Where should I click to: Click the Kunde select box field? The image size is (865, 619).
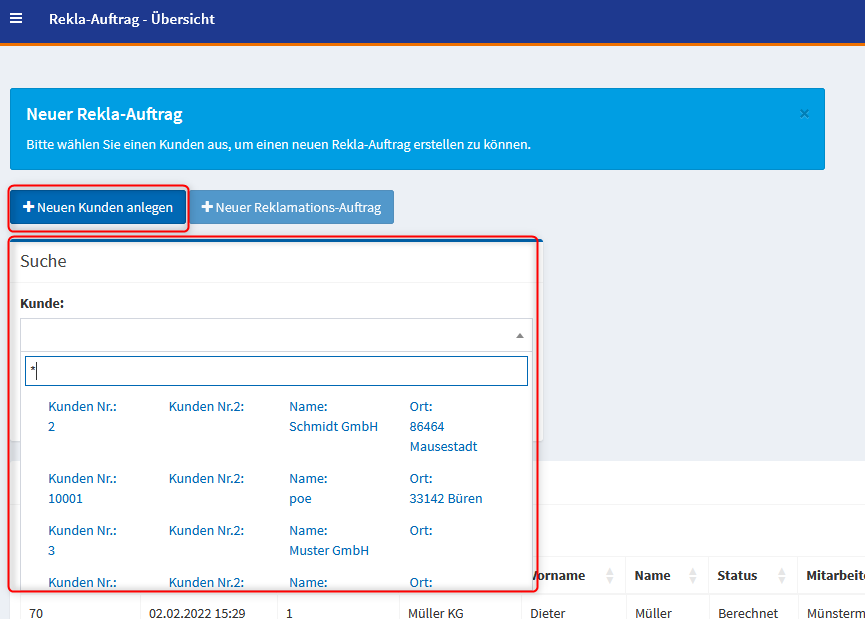pos(265,335)
